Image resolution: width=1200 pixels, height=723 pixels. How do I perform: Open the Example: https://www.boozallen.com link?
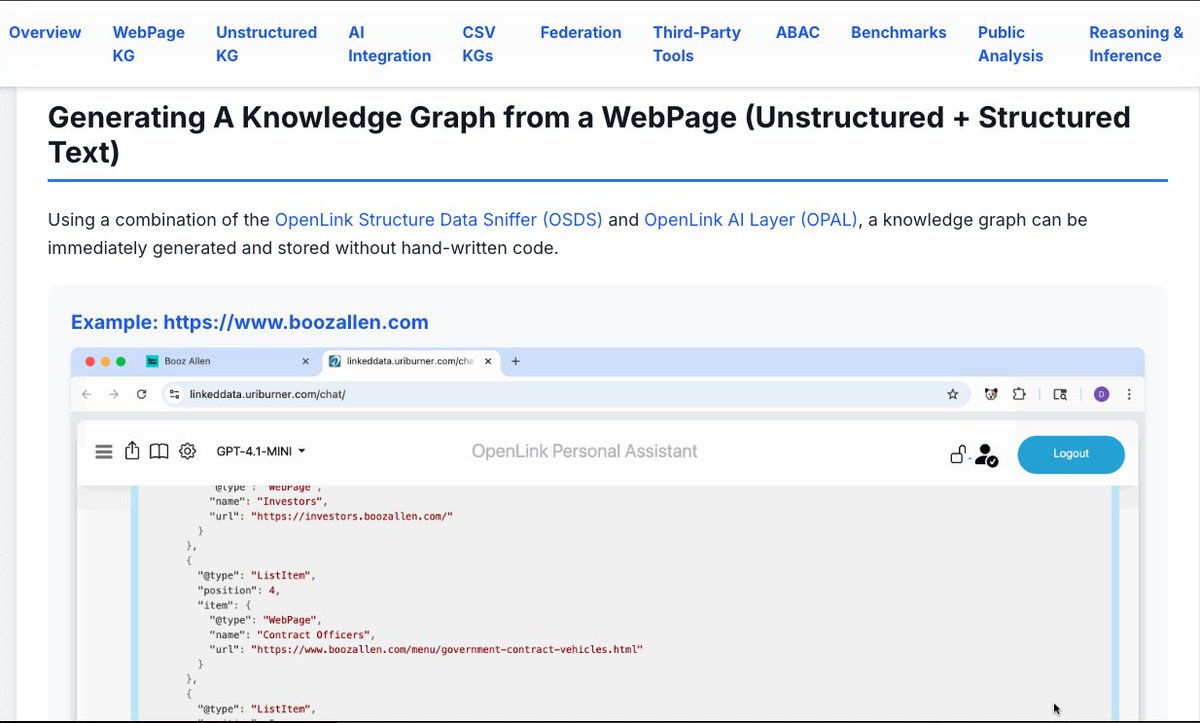tap(249, 322)
